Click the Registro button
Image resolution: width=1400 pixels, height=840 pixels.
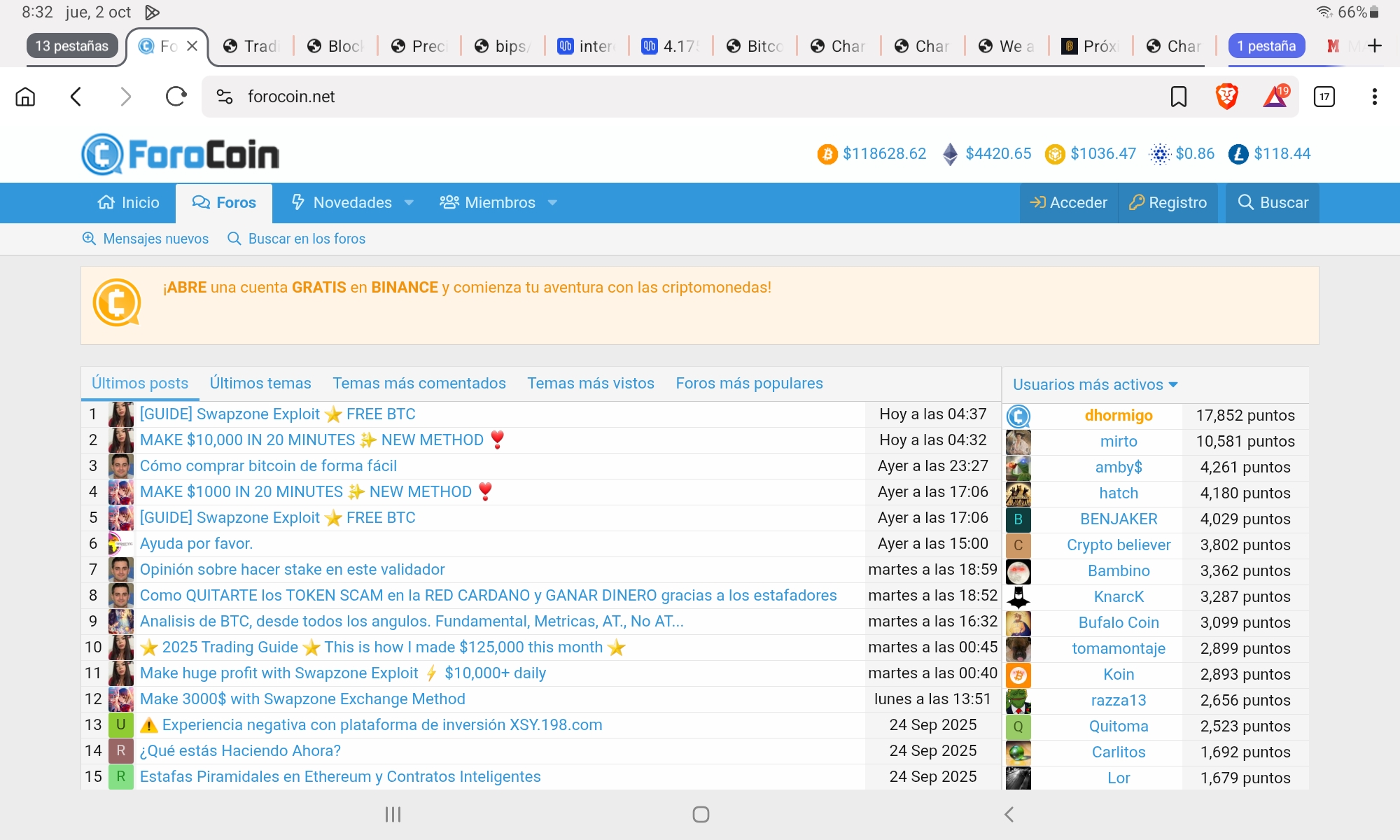coord(1168,202)
